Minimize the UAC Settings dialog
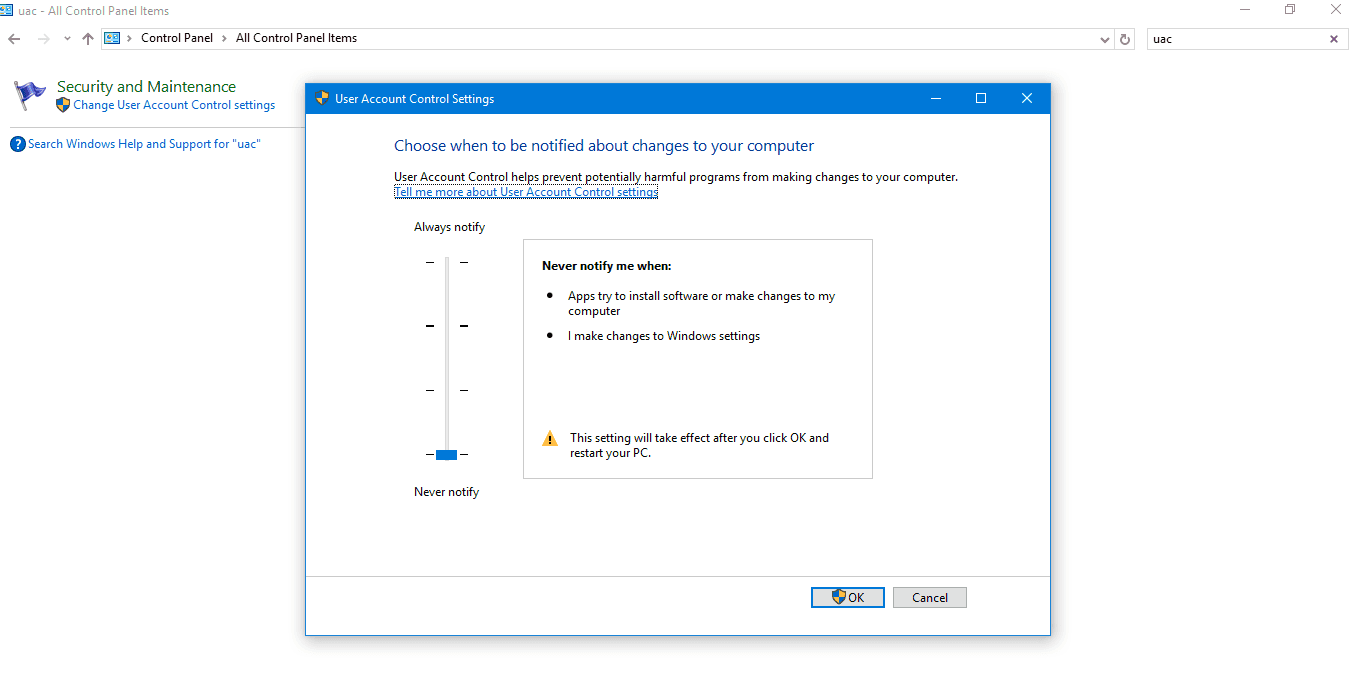Image resolution: width=1361 pixels, height=699 pixels. tap(936, 98)
